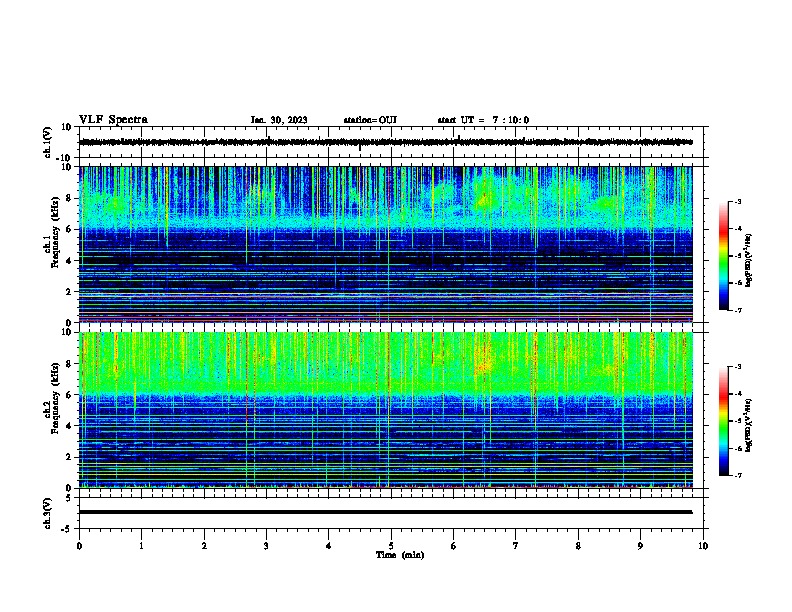Viewport: 792px width, 612px height.
Task: Click the "-3" label on ch.1 color bar
Action: (x=737, y=201)
